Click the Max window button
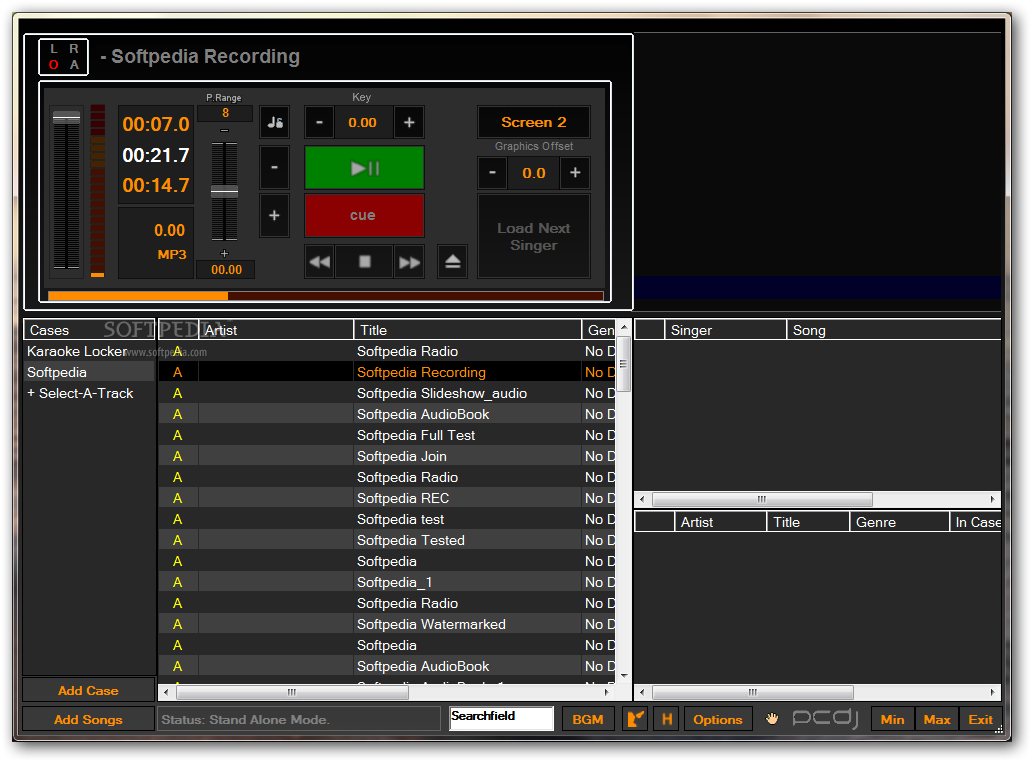This screenshot has width=1032, height=762. pyautogui.click(x=937, y=719)
